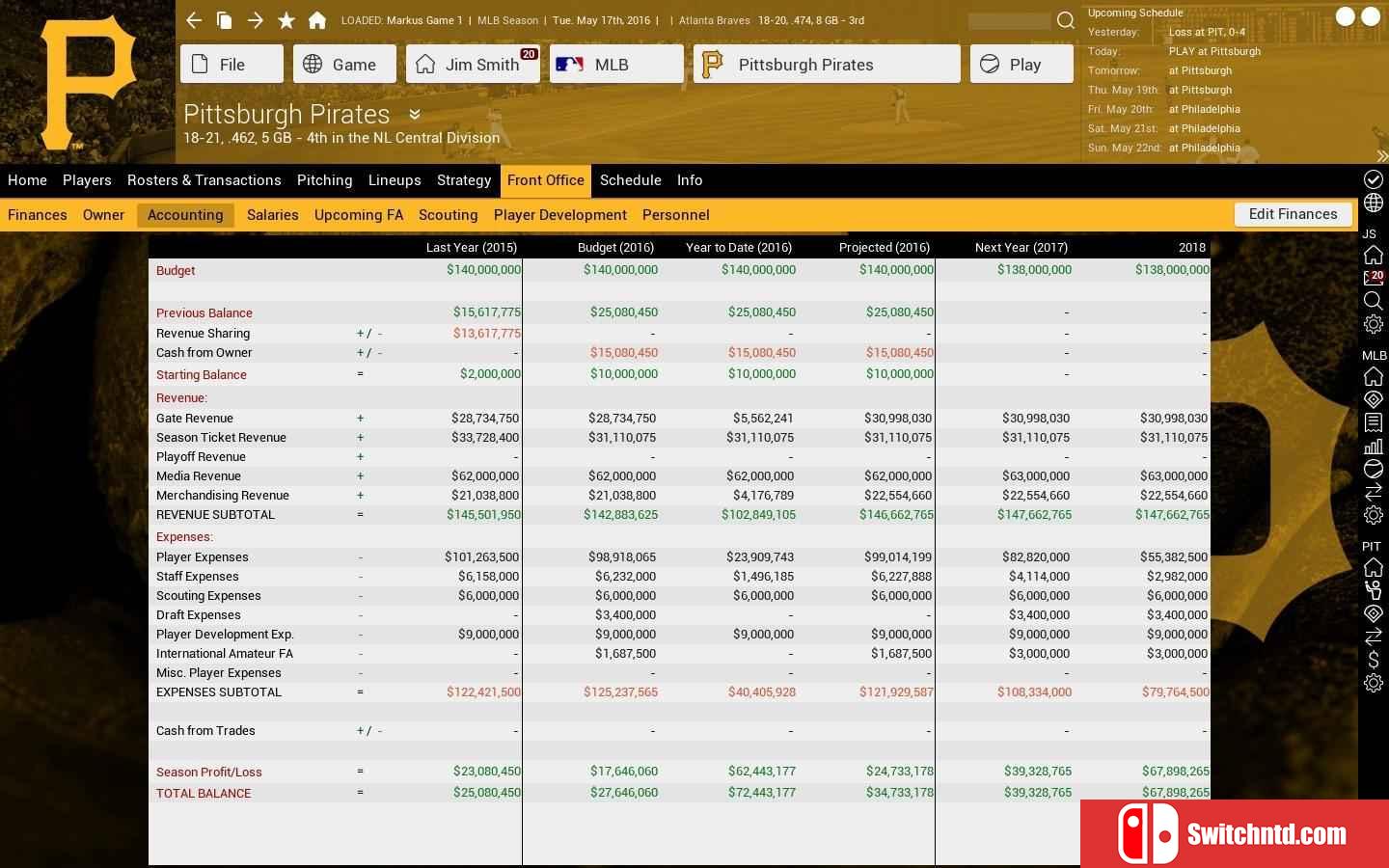Screen dimensions: 1389x868
Task: Open the mail inbox icon with 20 badge
Action: [x=1374, y=278]
